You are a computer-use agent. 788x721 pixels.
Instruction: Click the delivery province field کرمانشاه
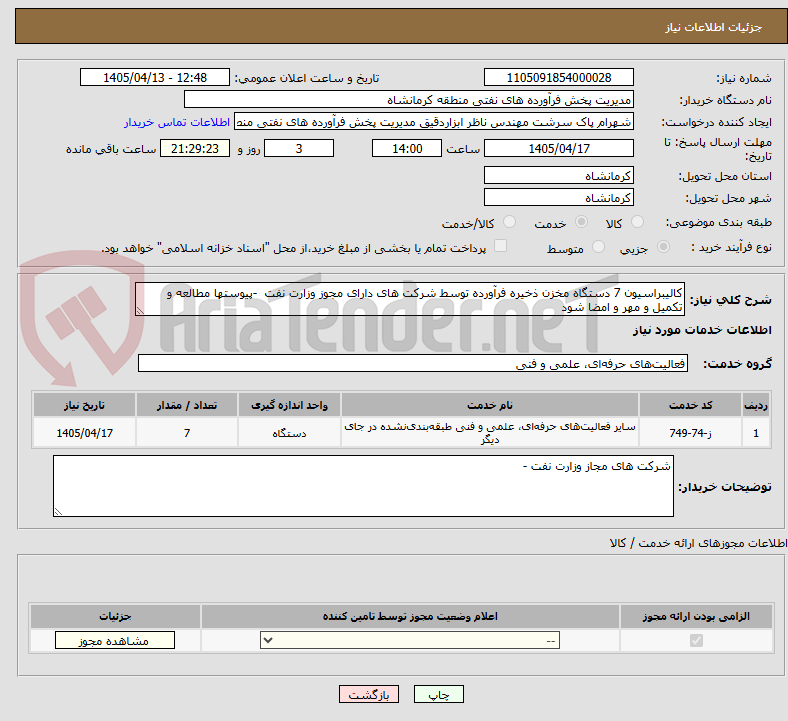(558, 175)
